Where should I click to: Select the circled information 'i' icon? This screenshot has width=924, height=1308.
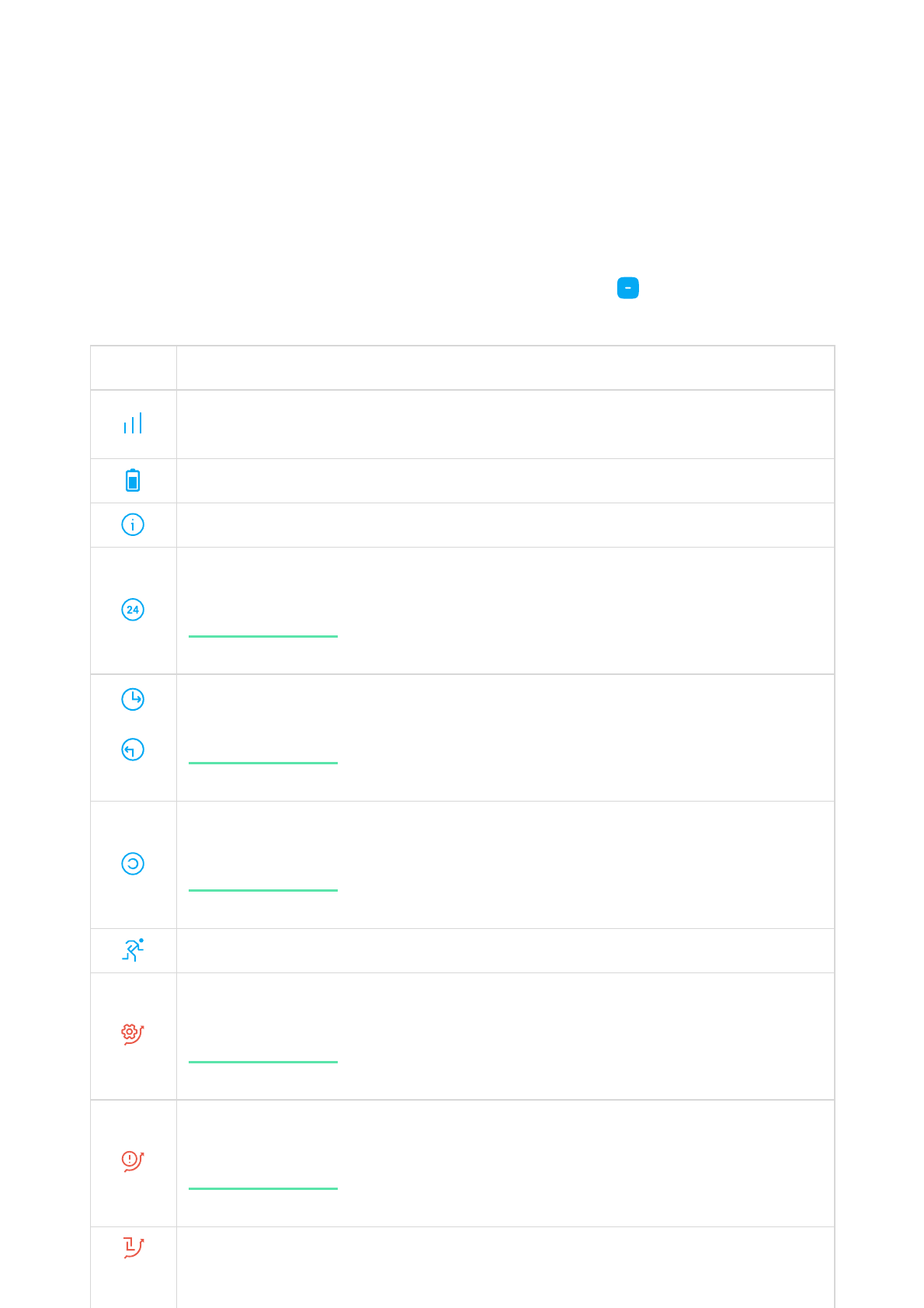click(x=133, y=525)
